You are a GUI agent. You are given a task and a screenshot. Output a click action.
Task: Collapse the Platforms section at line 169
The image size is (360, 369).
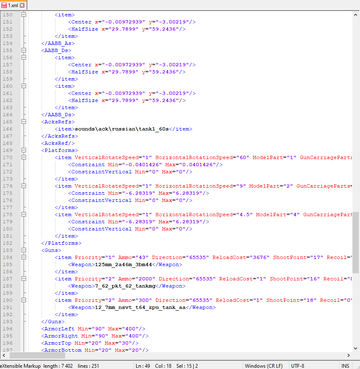(x=23, y=150)
